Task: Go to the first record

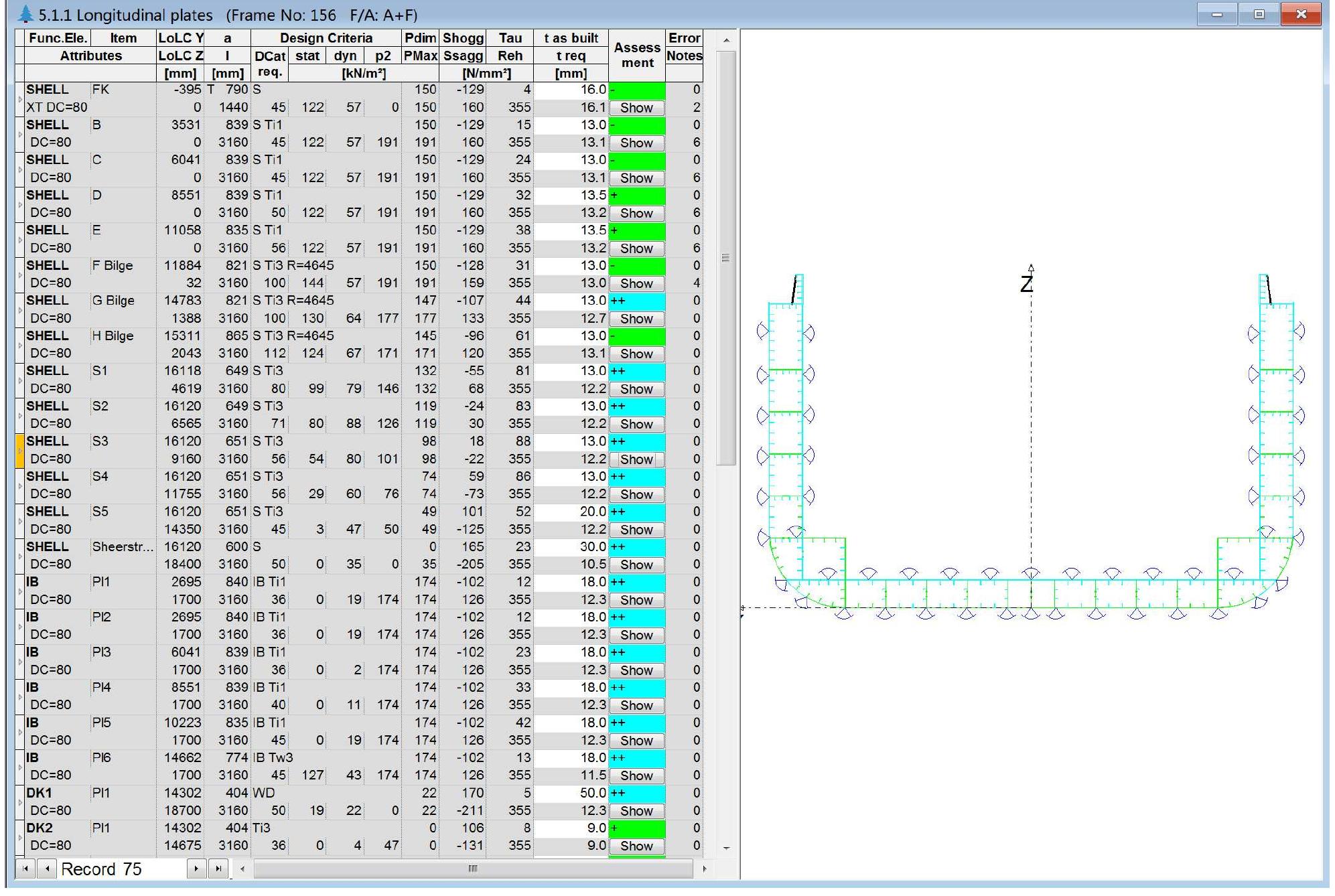Action: pyautogui.click(x=25, y=869)
